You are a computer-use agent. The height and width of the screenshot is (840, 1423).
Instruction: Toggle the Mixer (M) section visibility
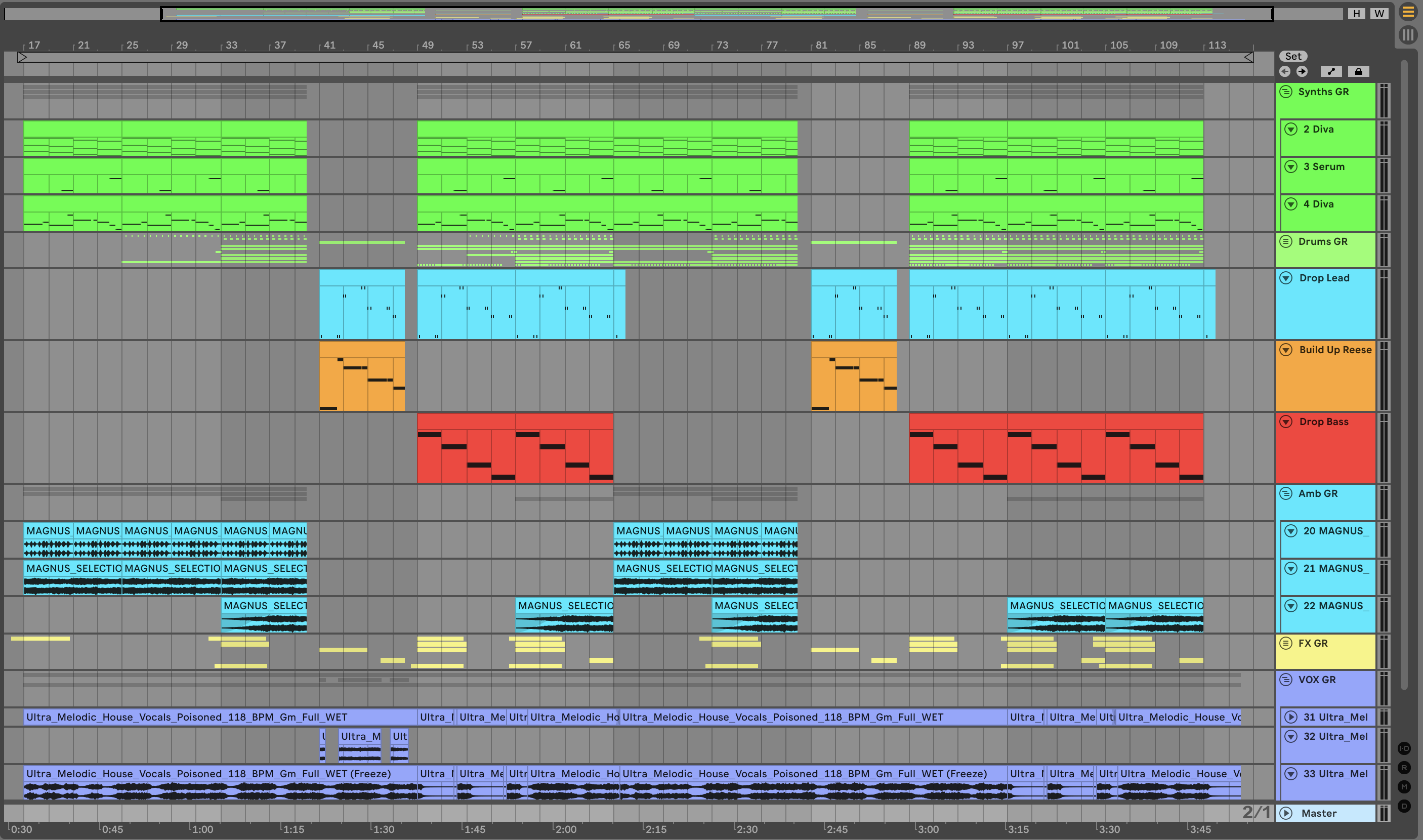click(1404, 787)
